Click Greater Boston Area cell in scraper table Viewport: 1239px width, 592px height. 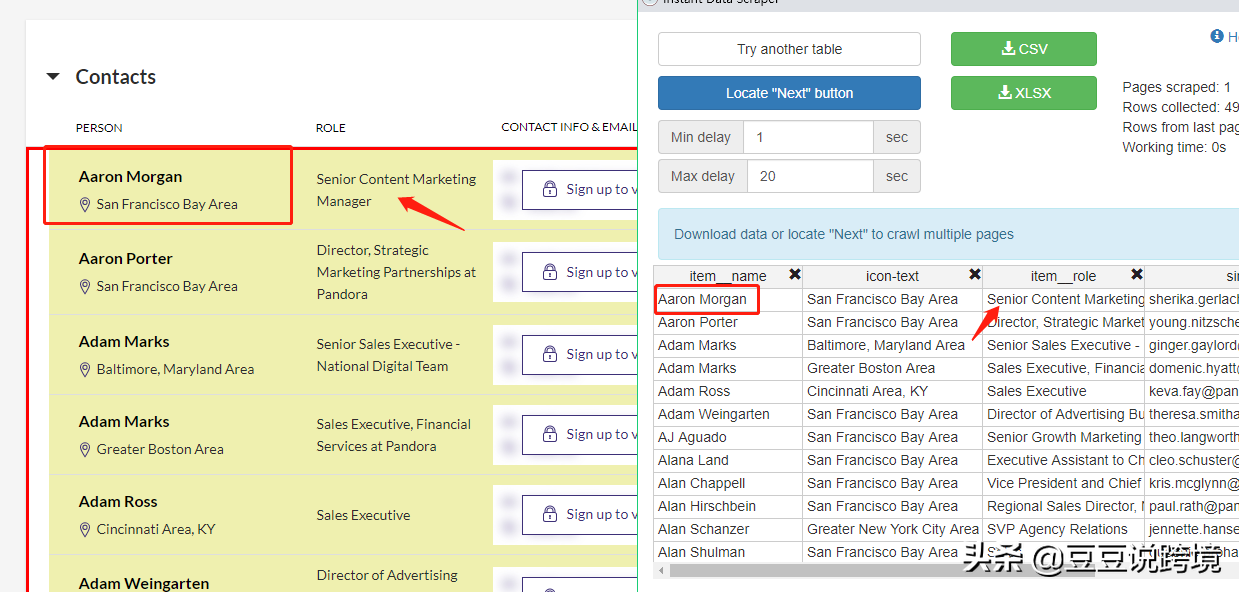(892, 368)
